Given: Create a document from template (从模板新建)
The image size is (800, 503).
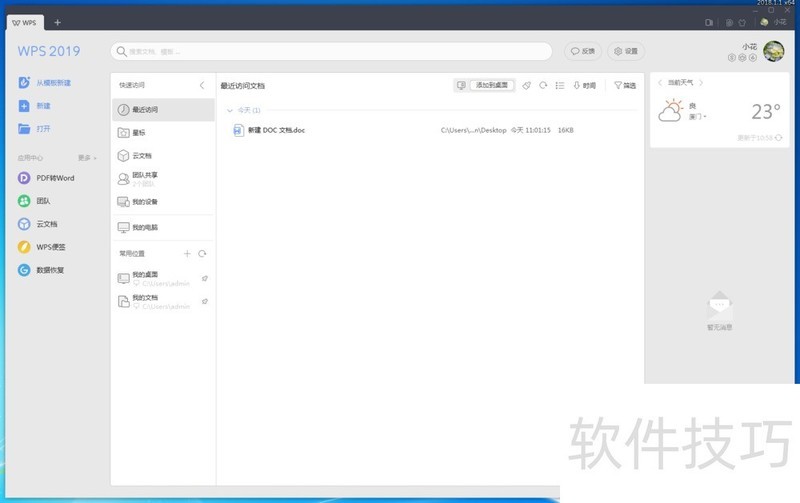Looking at the screenshot, I should [x=45, y=83].
